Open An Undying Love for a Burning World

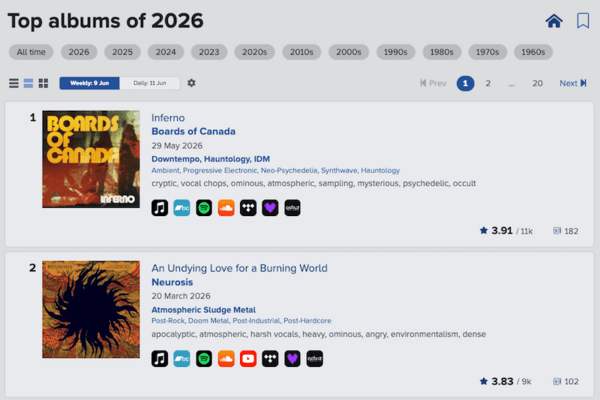[x=240, y=268]
